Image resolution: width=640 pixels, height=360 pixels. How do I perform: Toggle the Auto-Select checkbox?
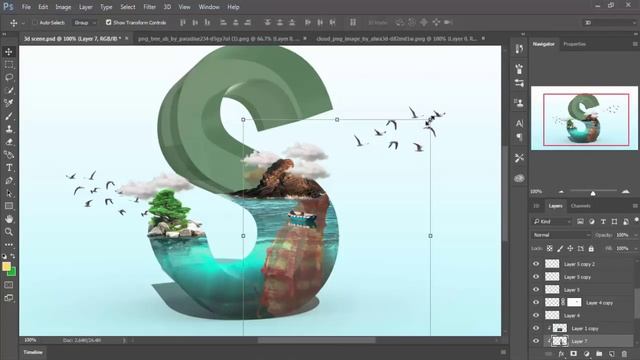click(x=35, y=22)
